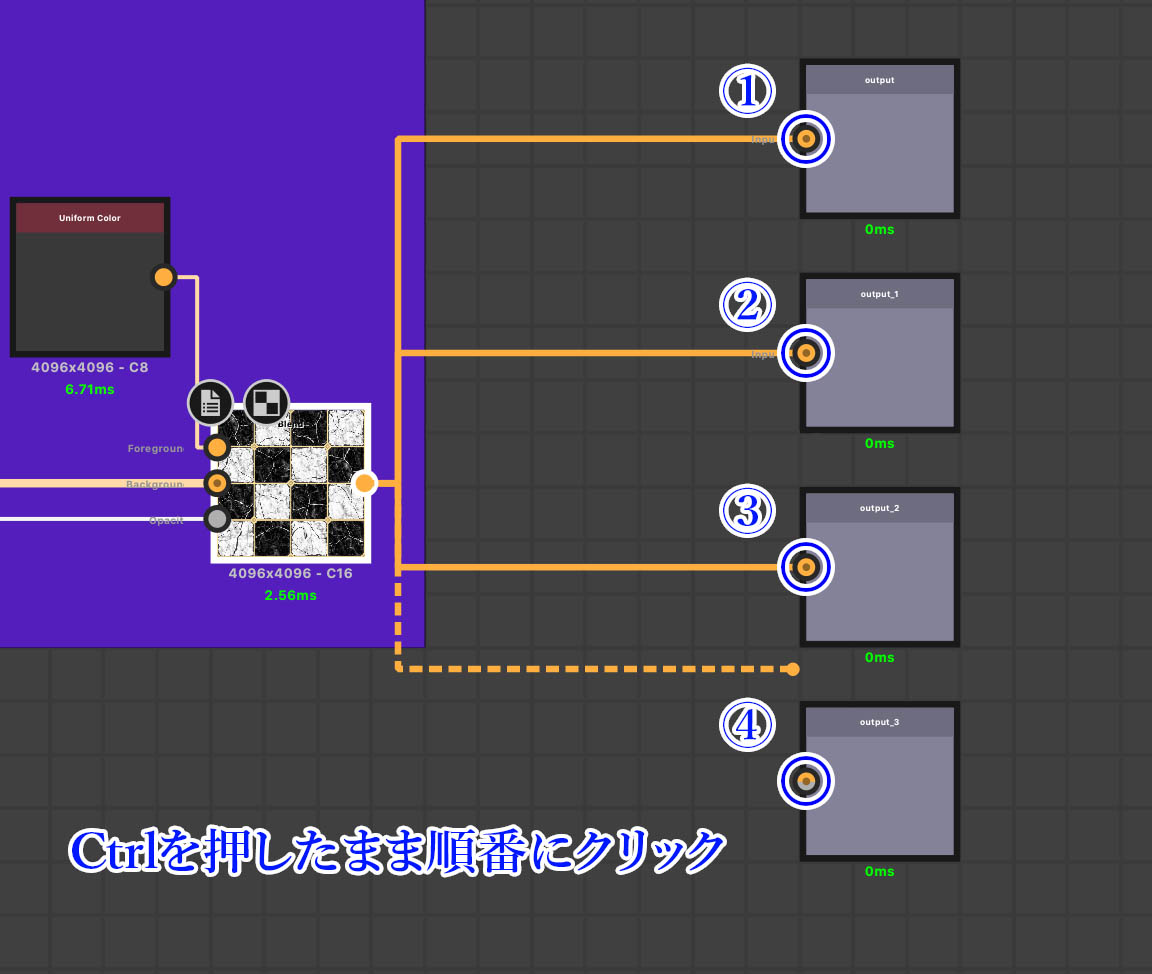Click the checker badge icon above Blend node
1152x974 pixels.
pos(266,403)
